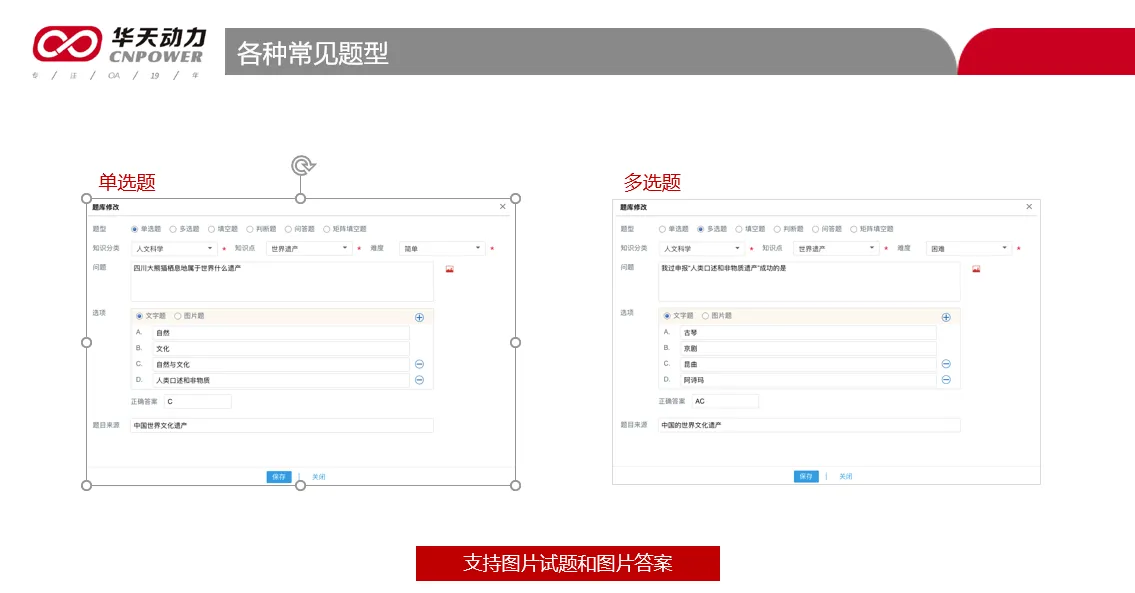Click image upload icon beside the 我过申报 question
Screen dimensions: 1135x593
(976, 269)
